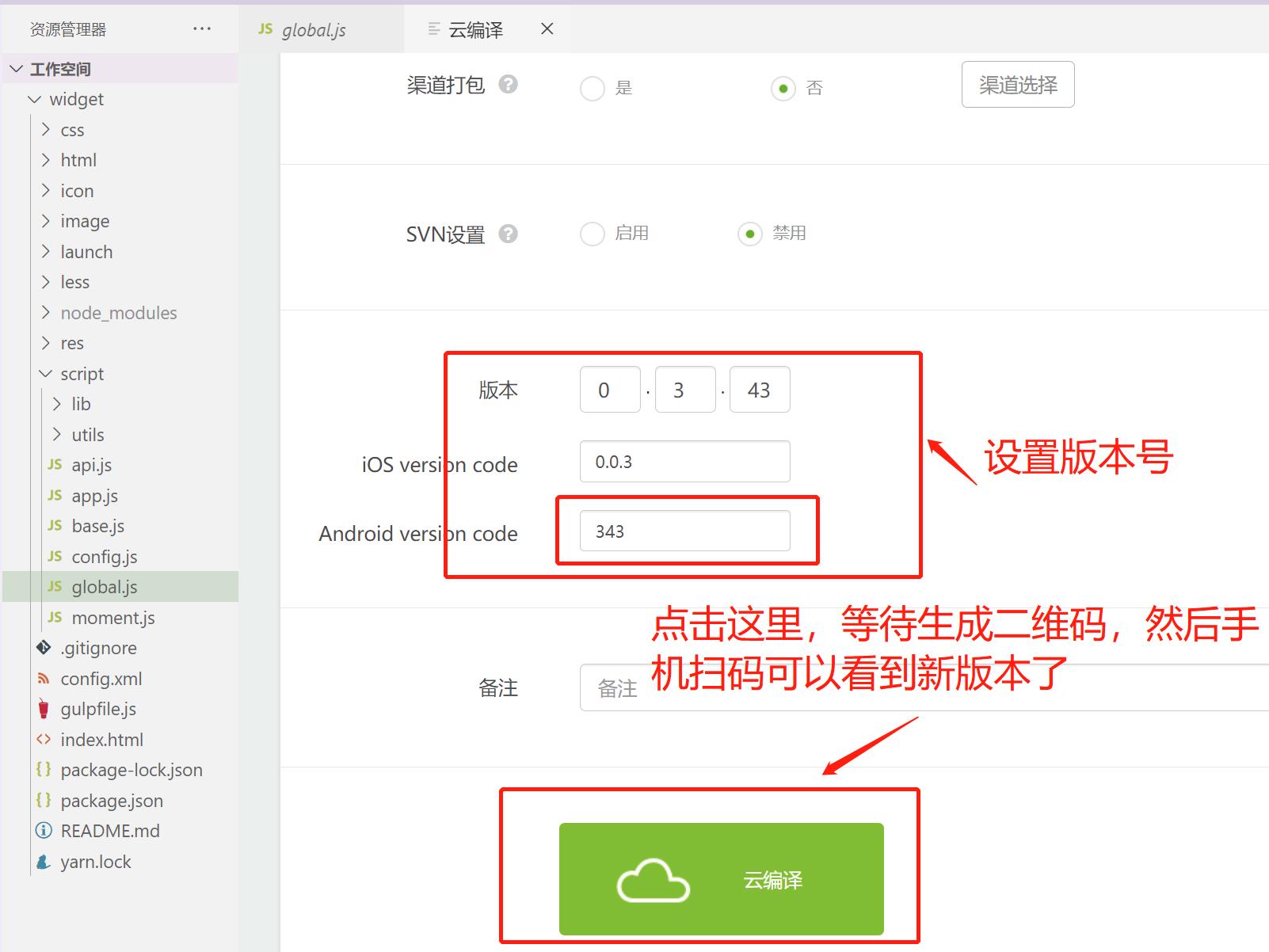Collapse the widget folder
Screen dimensions: 1269x952
(x=34, y=99)
